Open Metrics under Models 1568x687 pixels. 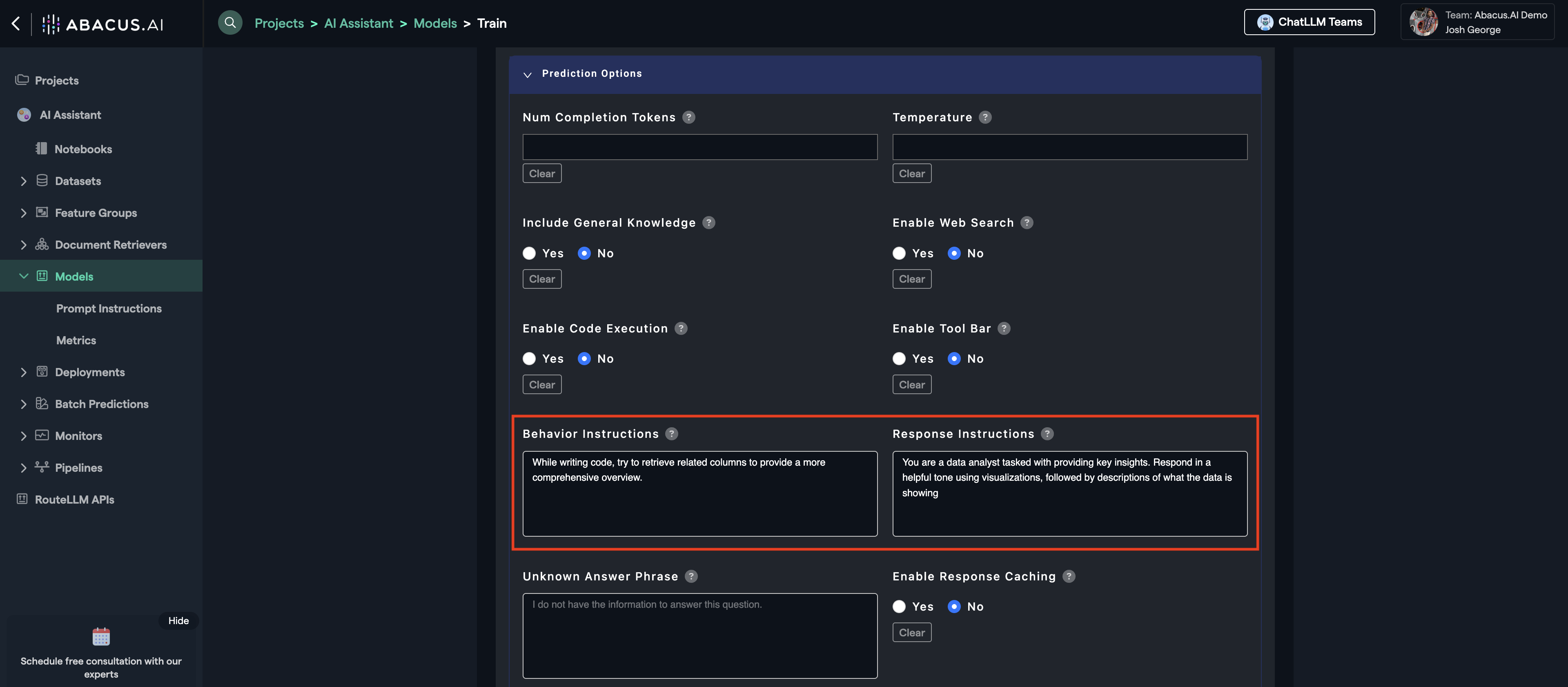point(76,340)
